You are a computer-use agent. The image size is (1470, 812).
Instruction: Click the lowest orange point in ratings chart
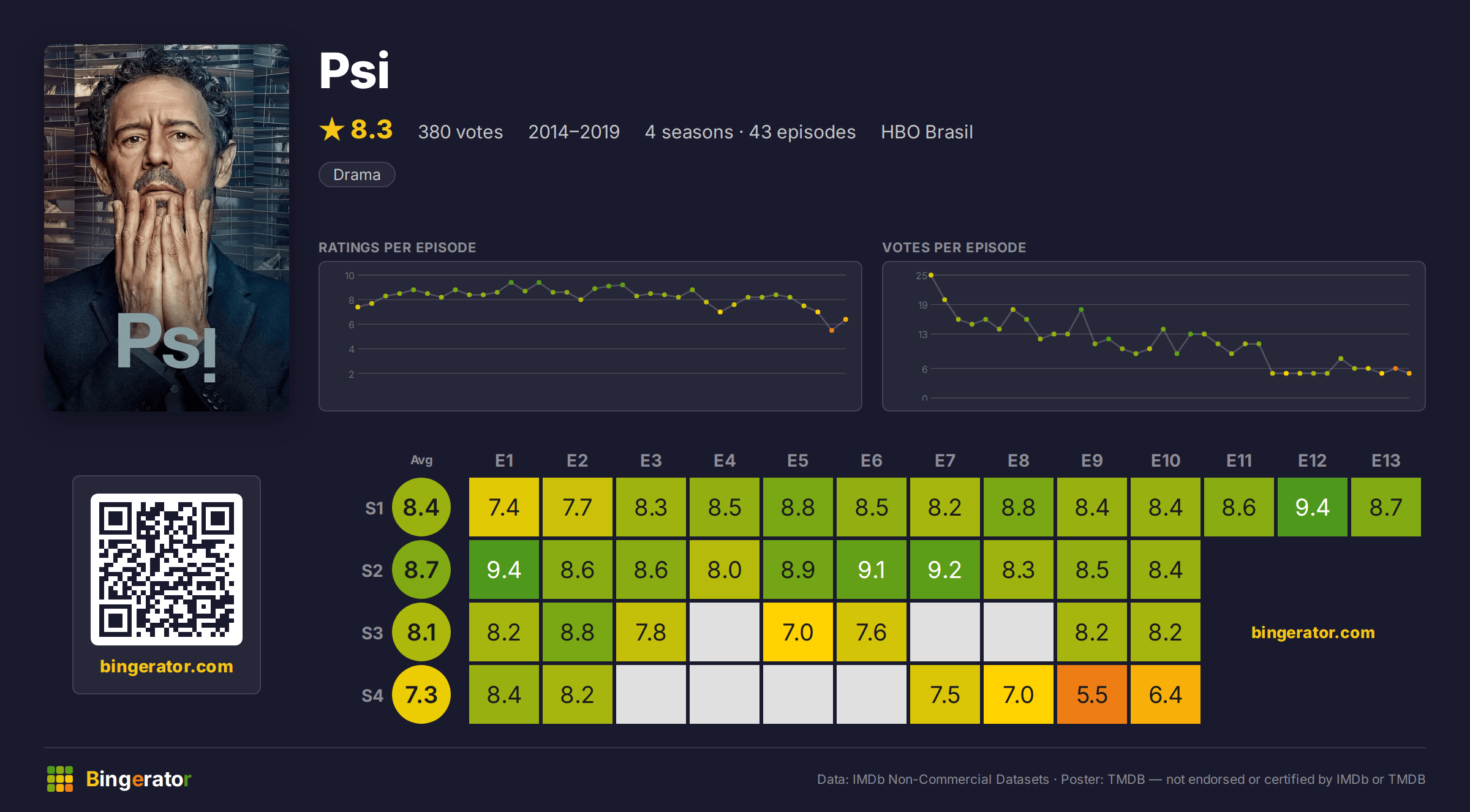coord(831,331)
